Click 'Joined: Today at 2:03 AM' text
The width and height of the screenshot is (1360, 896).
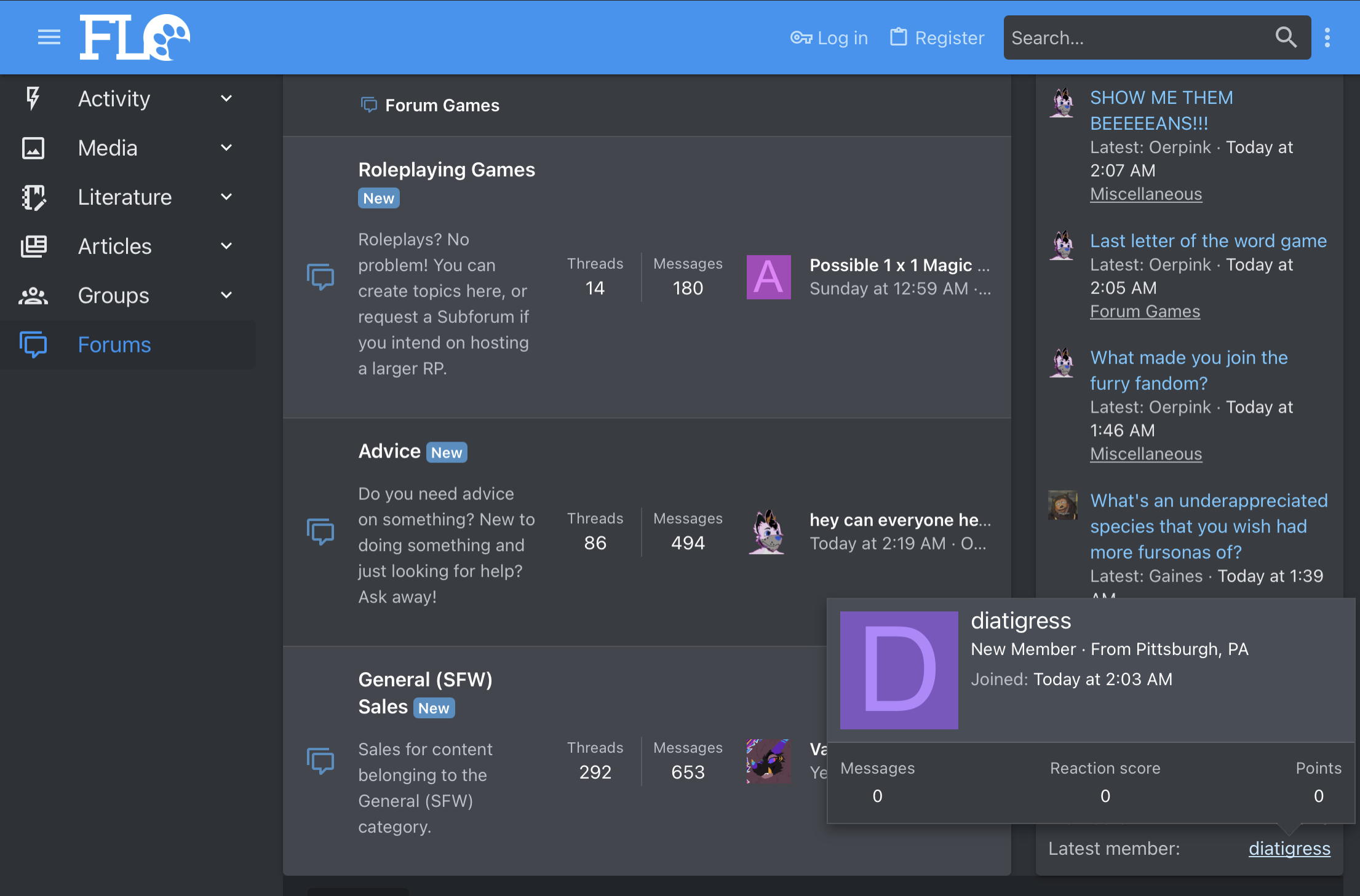click(x=1072, y=680)
